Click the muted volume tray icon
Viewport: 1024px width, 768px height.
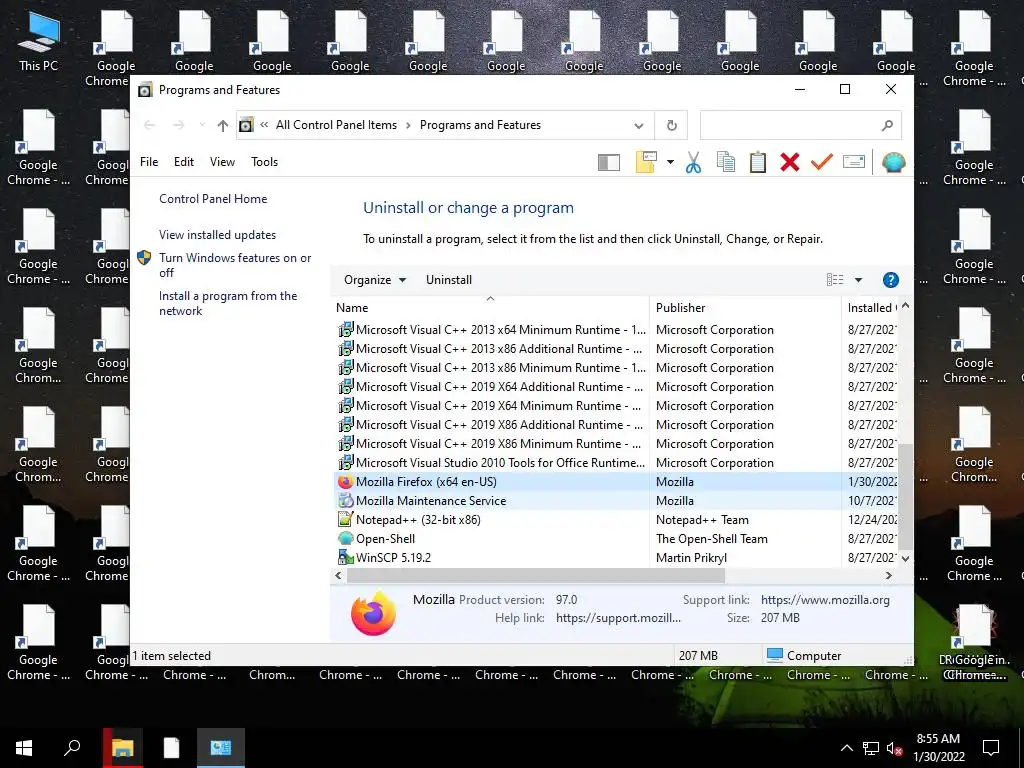894,748
